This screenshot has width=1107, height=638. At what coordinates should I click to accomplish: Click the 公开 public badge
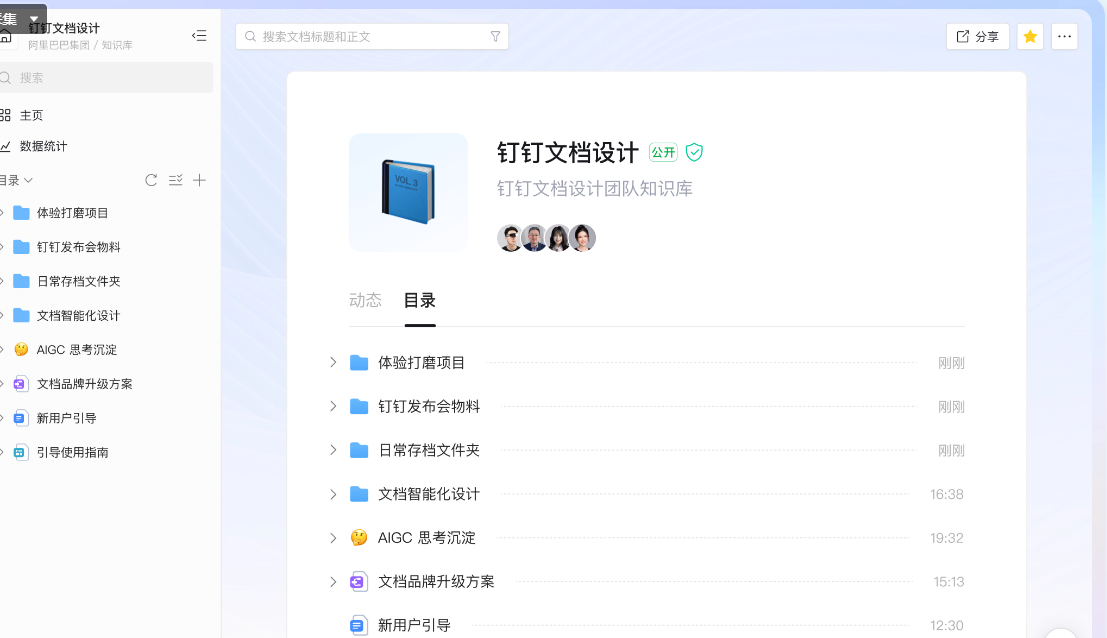[663, 152]
